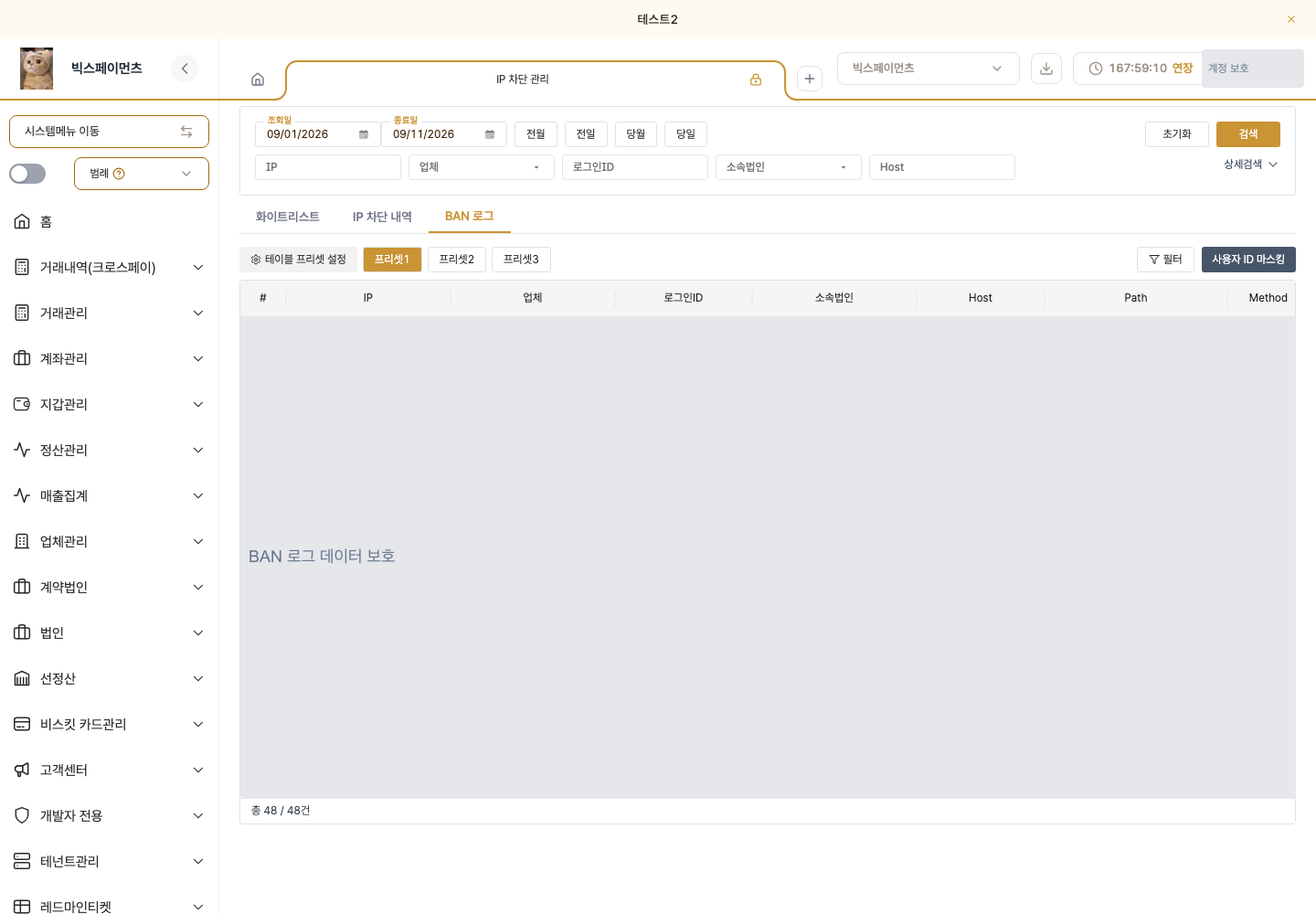The width and height of the screenshot is (1316, 914).
Task: Switch to the 화이트리스트 tab
Action: click(x=288, y=217)
